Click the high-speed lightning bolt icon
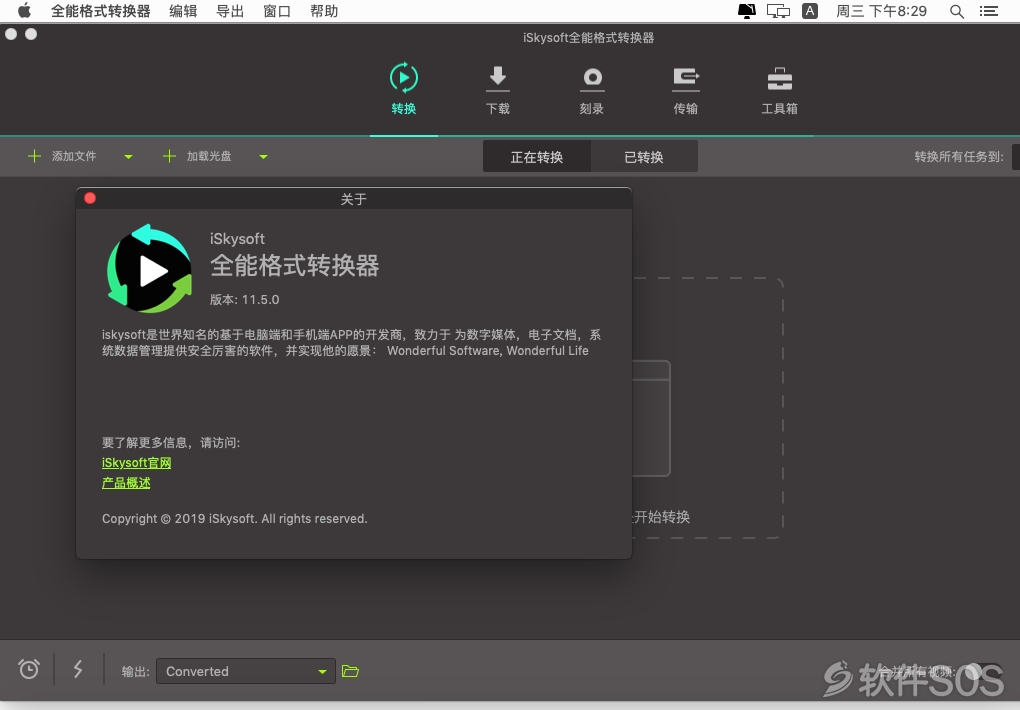 pyautogui.click(x=78, y=669)
